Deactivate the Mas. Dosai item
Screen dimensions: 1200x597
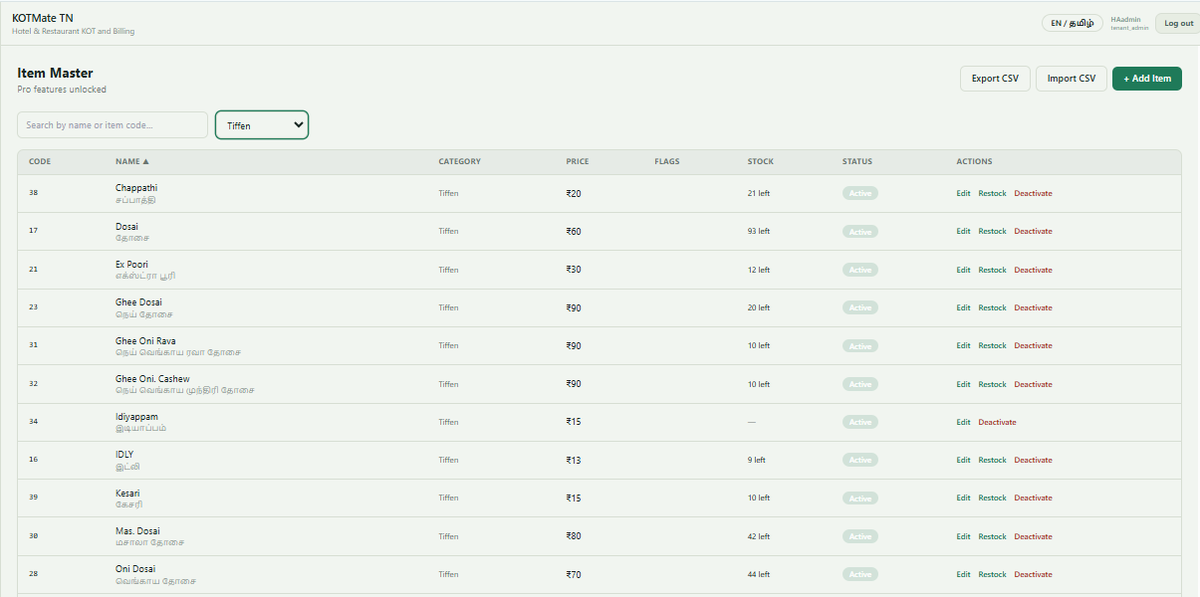coord(1033,537)
